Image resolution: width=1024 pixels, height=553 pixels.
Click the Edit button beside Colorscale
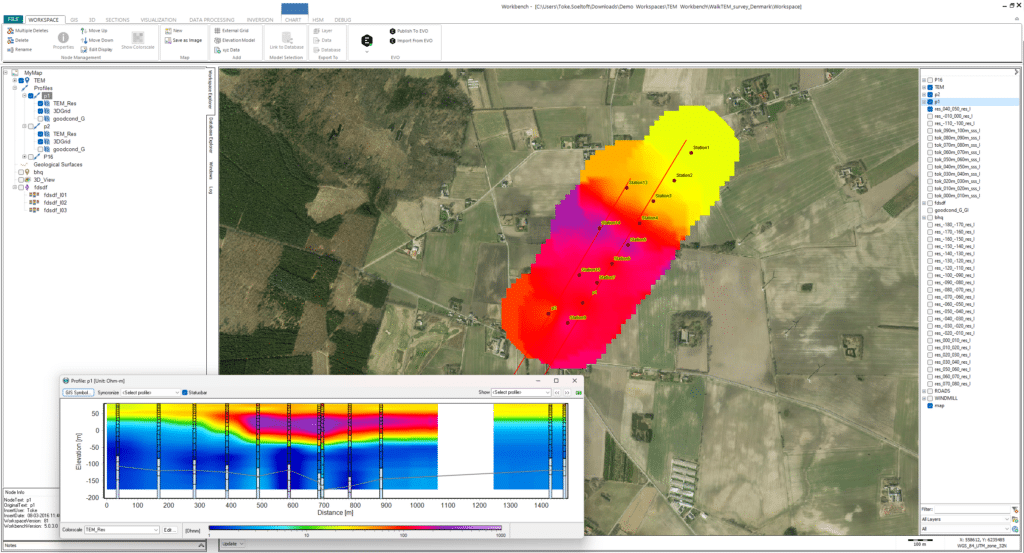click(169, 529)
